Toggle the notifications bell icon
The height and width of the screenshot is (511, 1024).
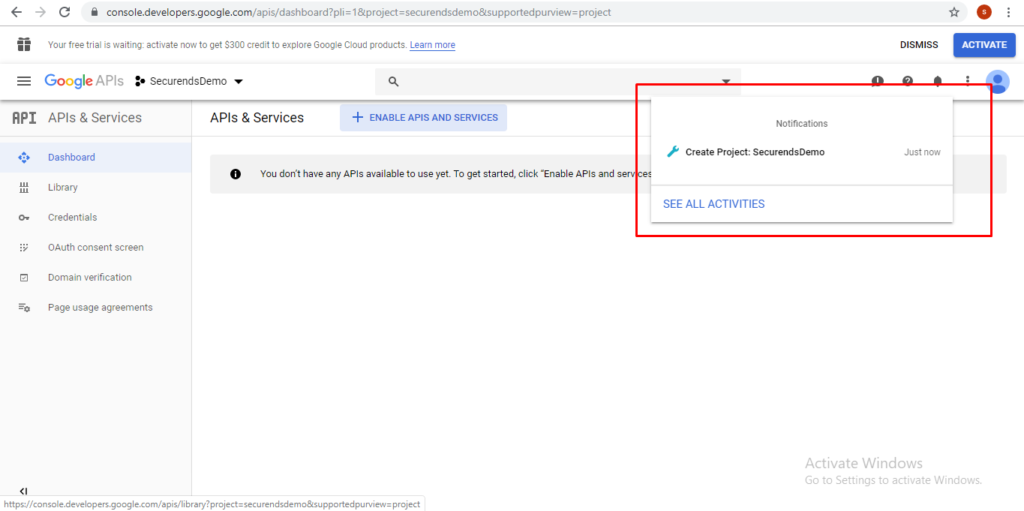click(x=937, y=81)
